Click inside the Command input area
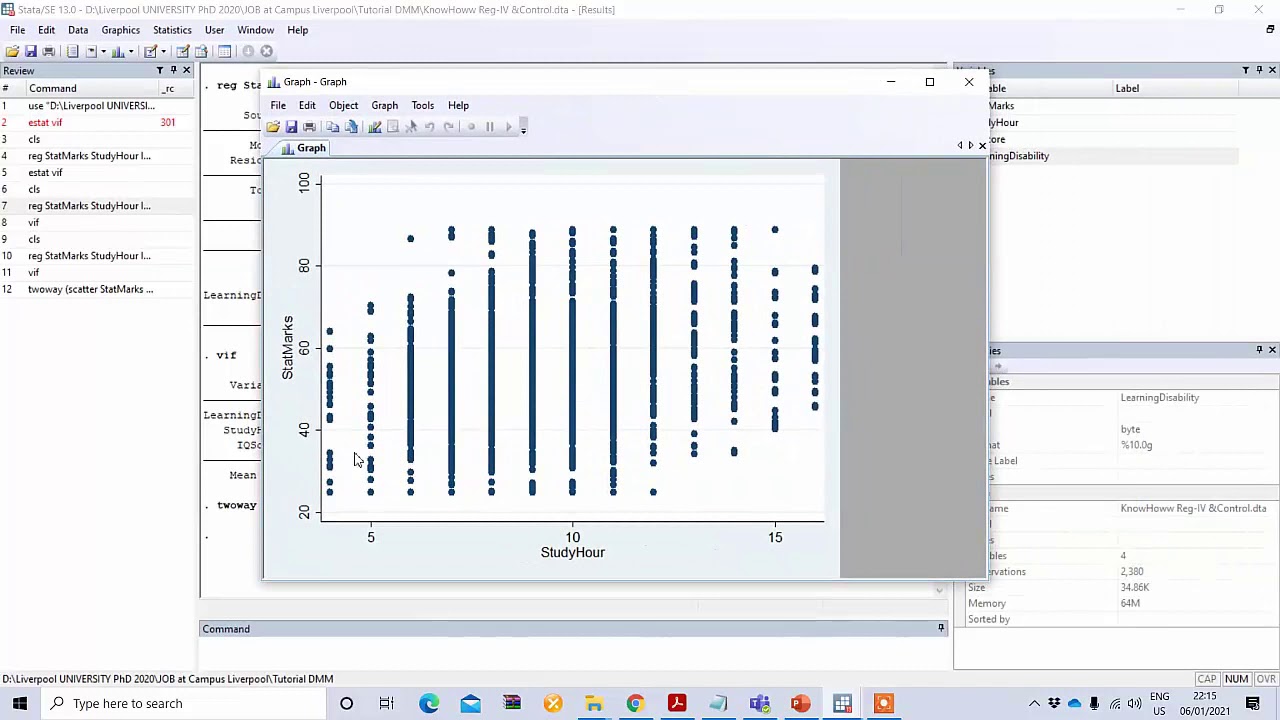This screenshot has height=720, width=1280. 574,653
